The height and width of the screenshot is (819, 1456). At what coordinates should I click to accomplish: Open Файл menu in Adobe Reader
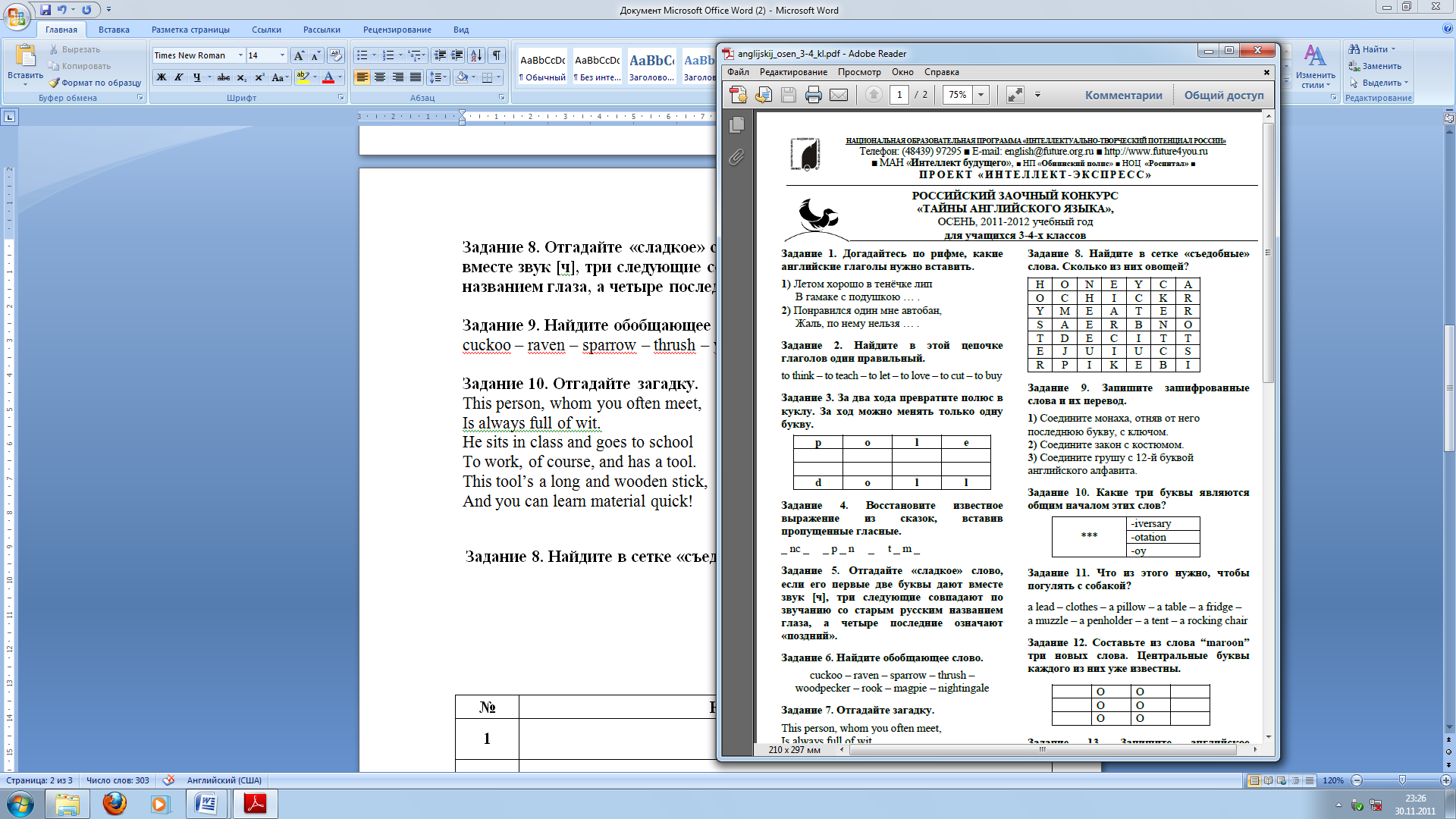click(x=738, y=72)
